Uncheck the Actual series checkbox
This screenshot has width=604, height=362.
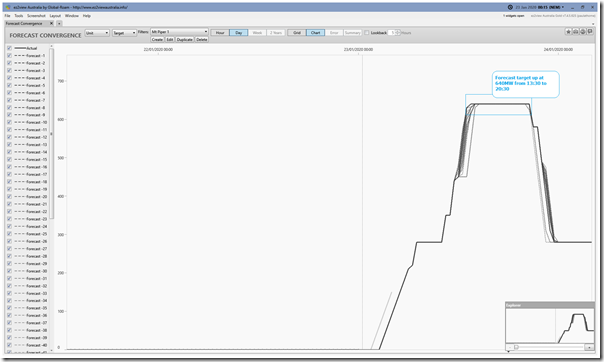(x=9, y=48)
